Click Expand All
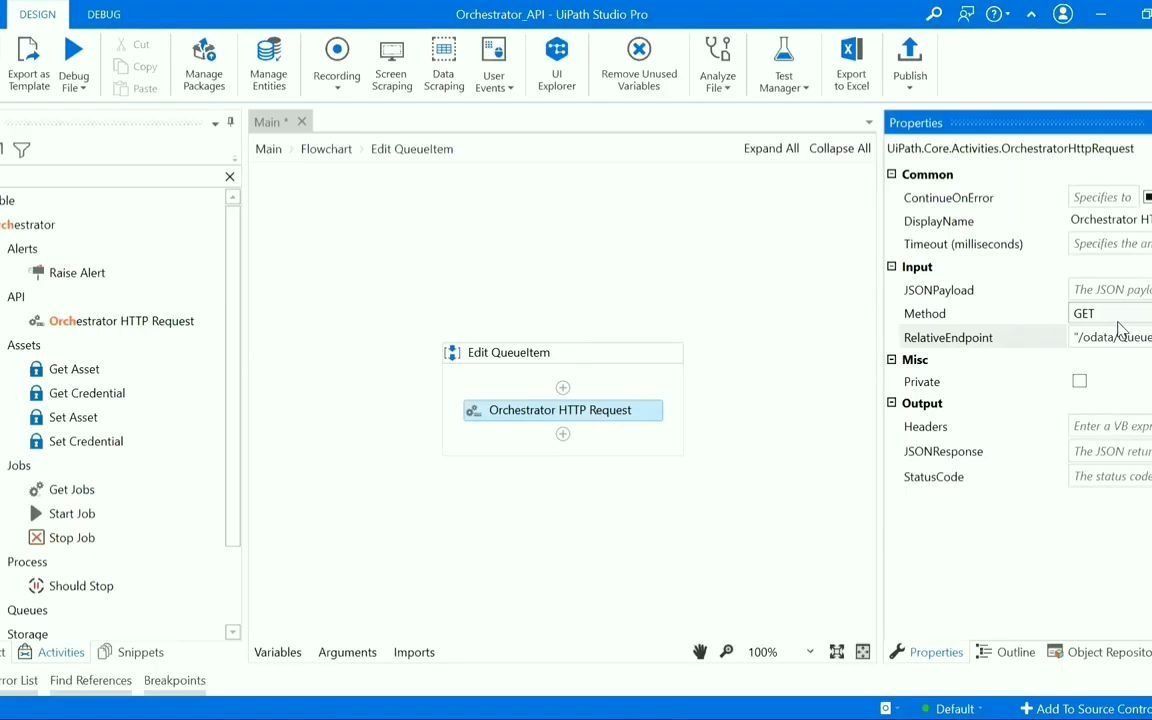The width and height of the screenshot is (1152, 720). click(771, 148)
